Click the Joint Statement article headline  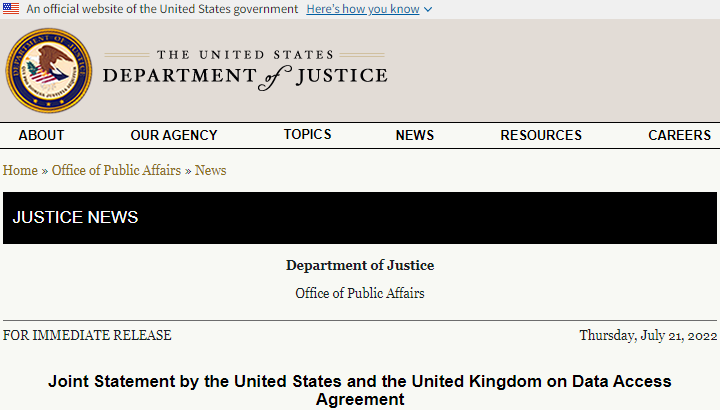[360, 390]
